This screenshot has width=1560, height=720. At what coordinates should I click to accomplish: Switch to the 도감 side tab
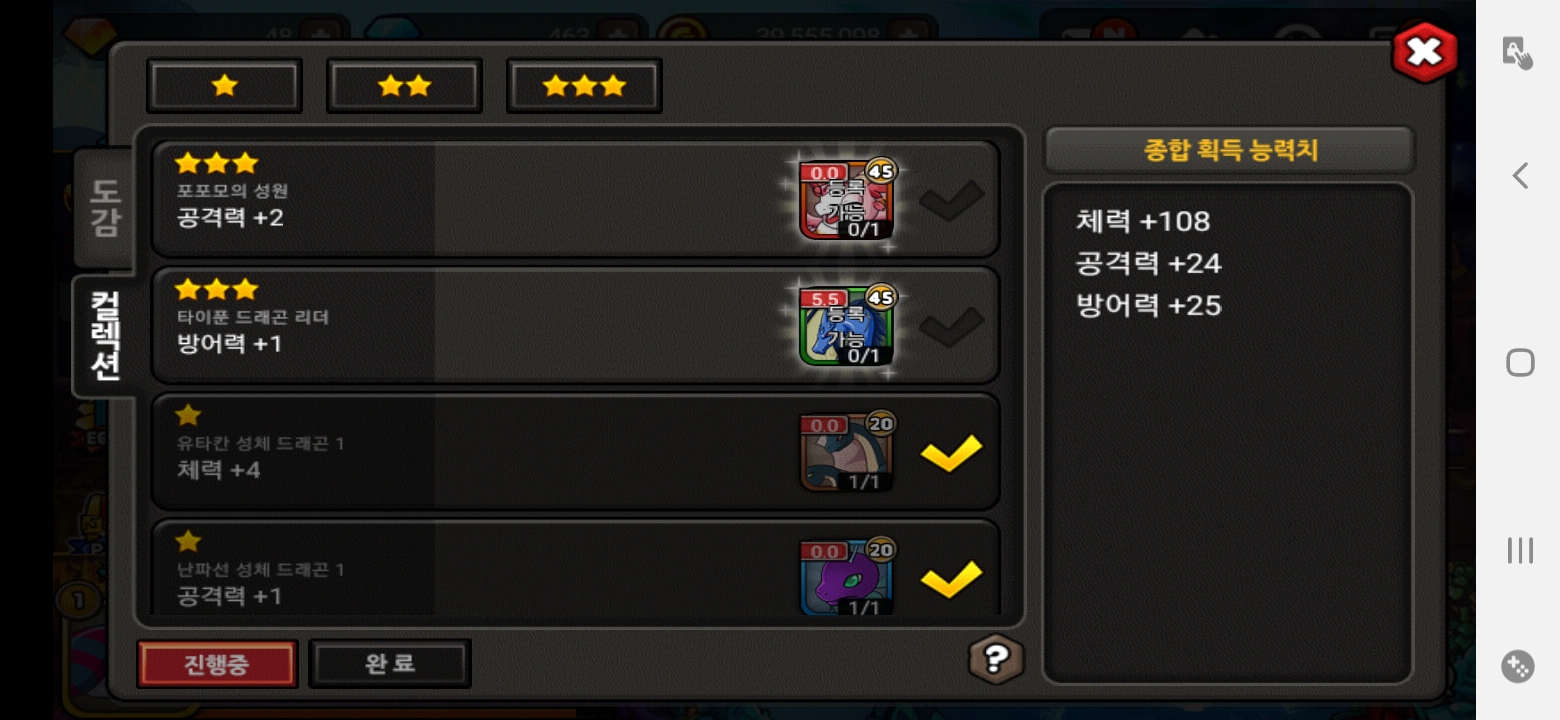point(104,208)
